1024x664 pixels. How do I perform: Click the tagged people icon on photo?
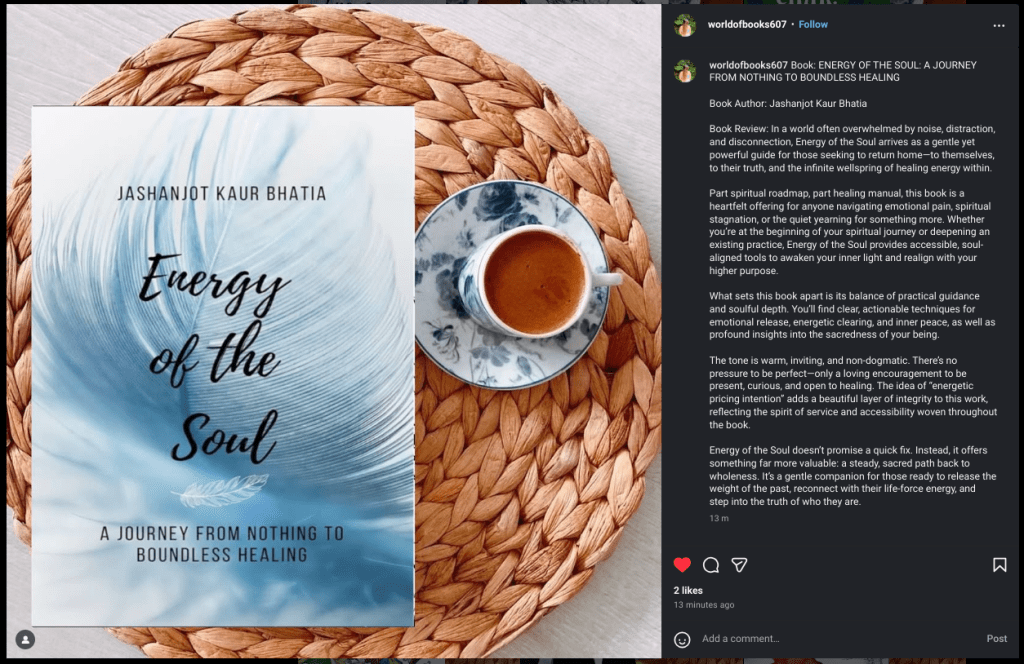tap(25, 640)
